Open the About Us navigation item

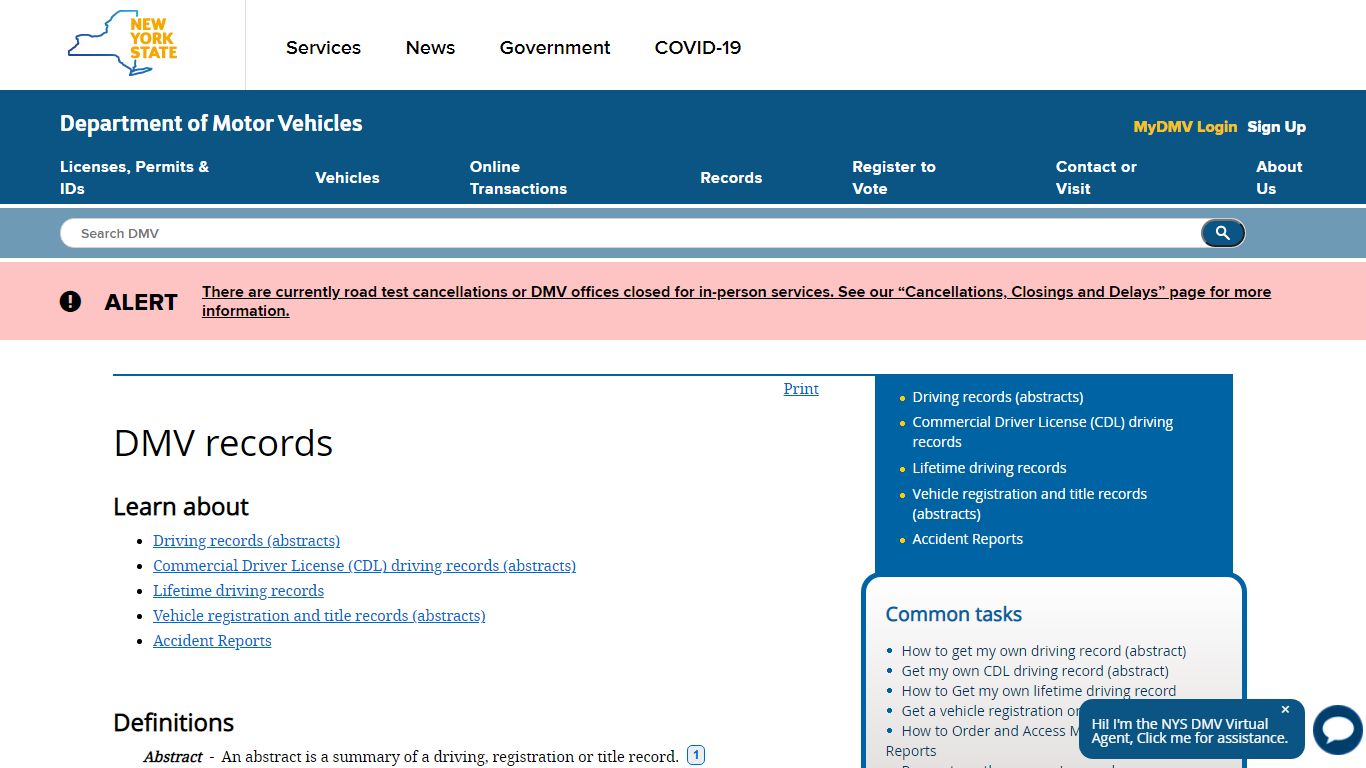click(x=1279, y=178)
